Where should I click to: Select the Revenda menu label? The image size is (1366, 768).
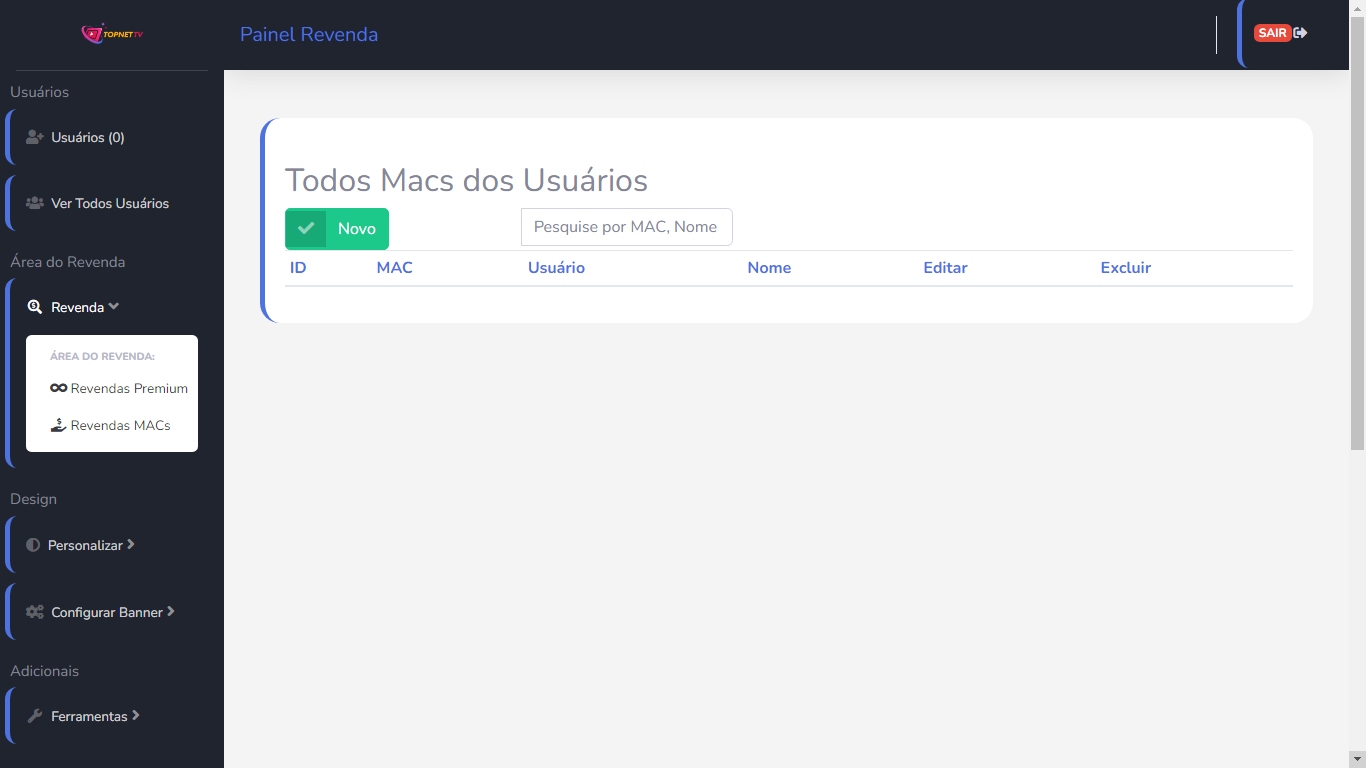point(78,307)
